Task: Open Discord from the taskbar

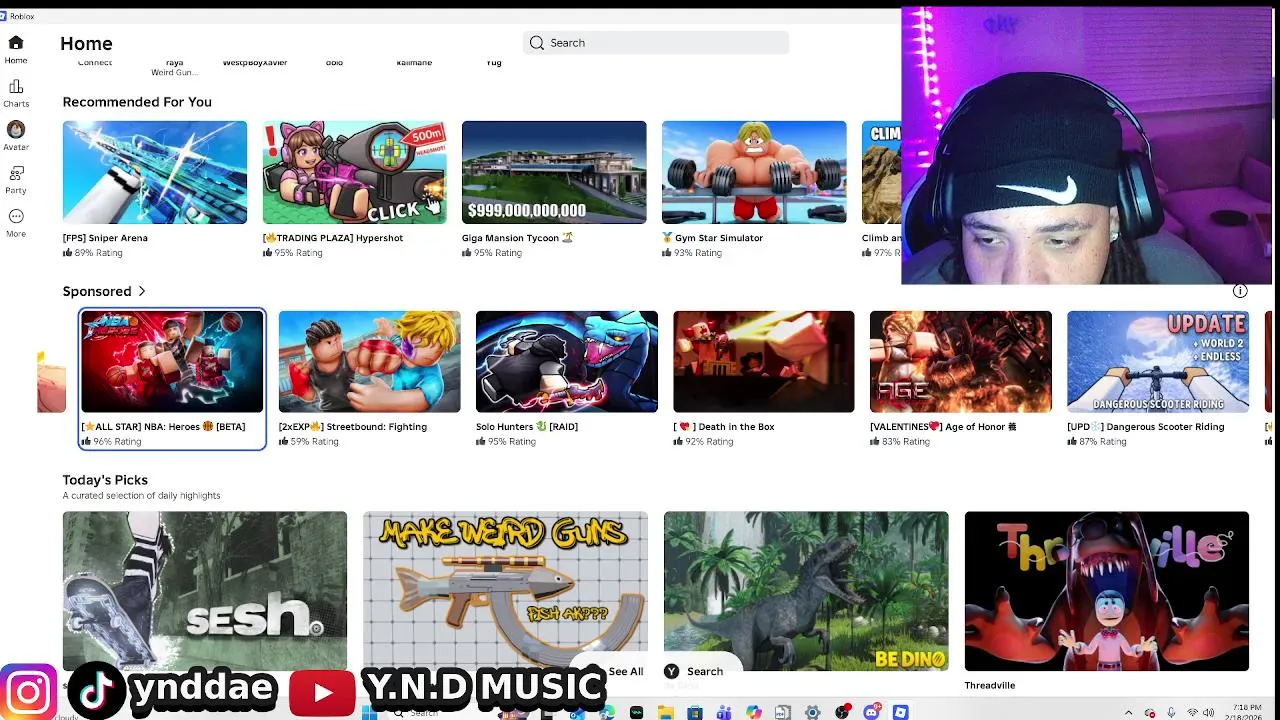Action: pos(871,712)
